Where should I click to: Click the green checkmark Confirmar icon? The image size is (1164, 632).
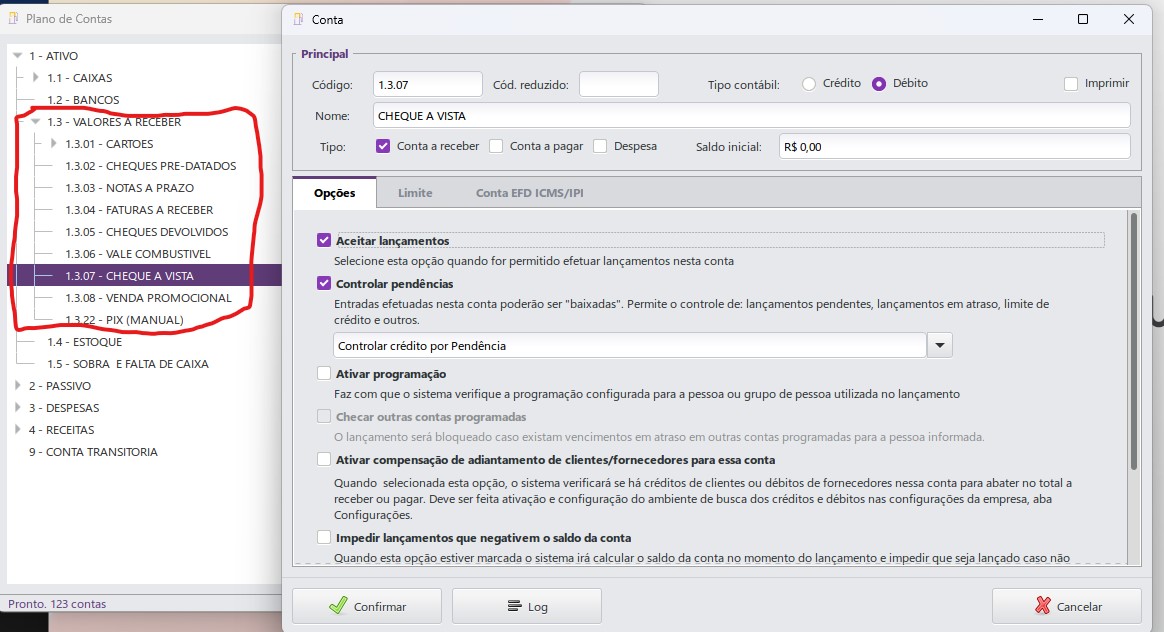338,606
